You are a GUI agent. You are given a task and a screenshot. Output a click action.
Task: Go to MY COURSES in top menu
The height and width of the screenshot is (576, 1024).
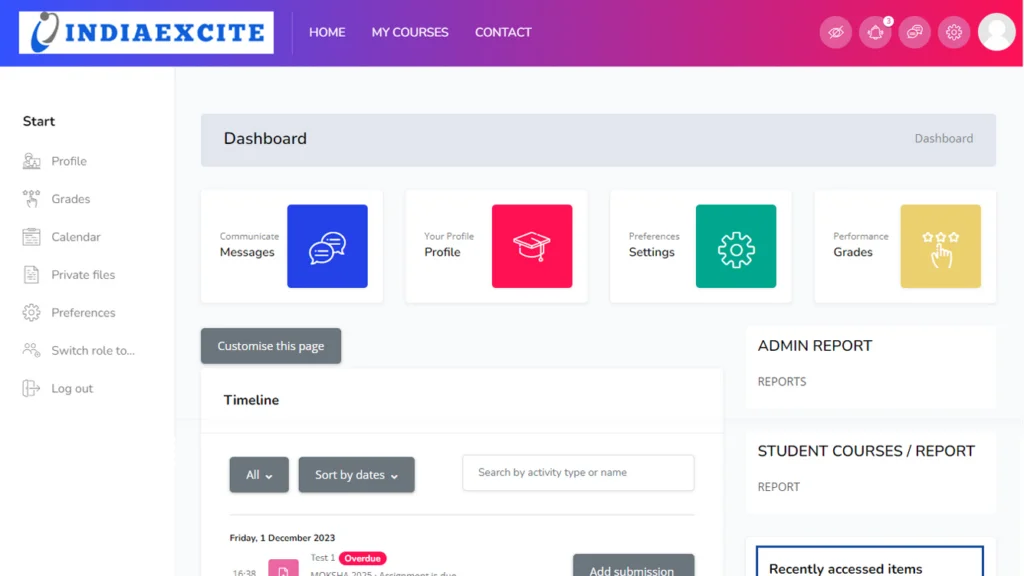[x=410, y=32]
